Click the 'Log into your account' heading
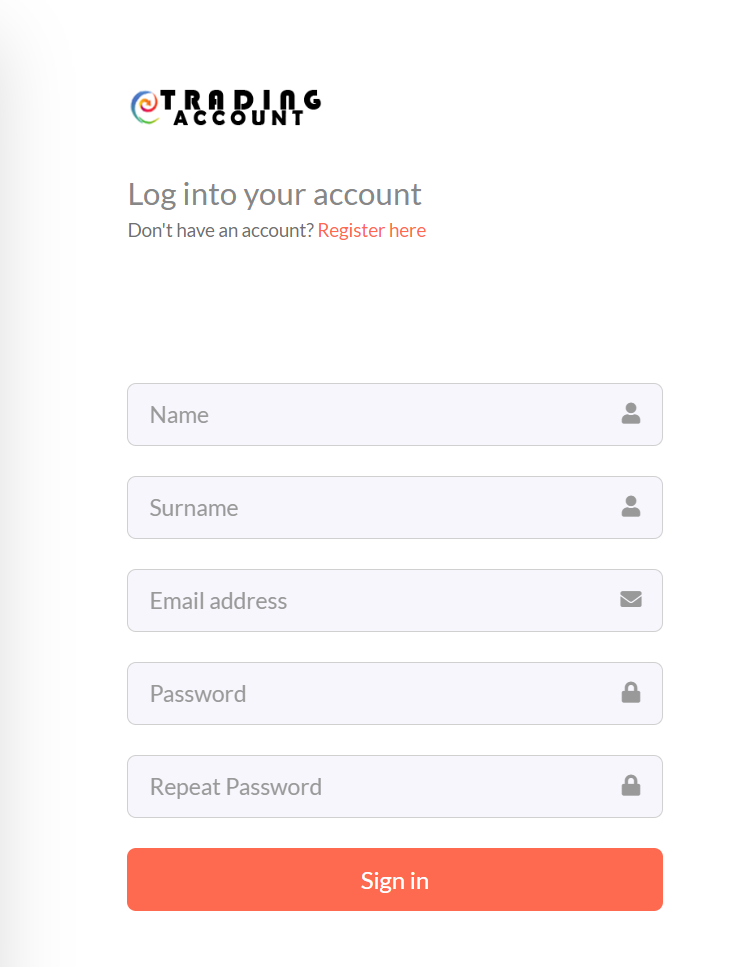 275,195
